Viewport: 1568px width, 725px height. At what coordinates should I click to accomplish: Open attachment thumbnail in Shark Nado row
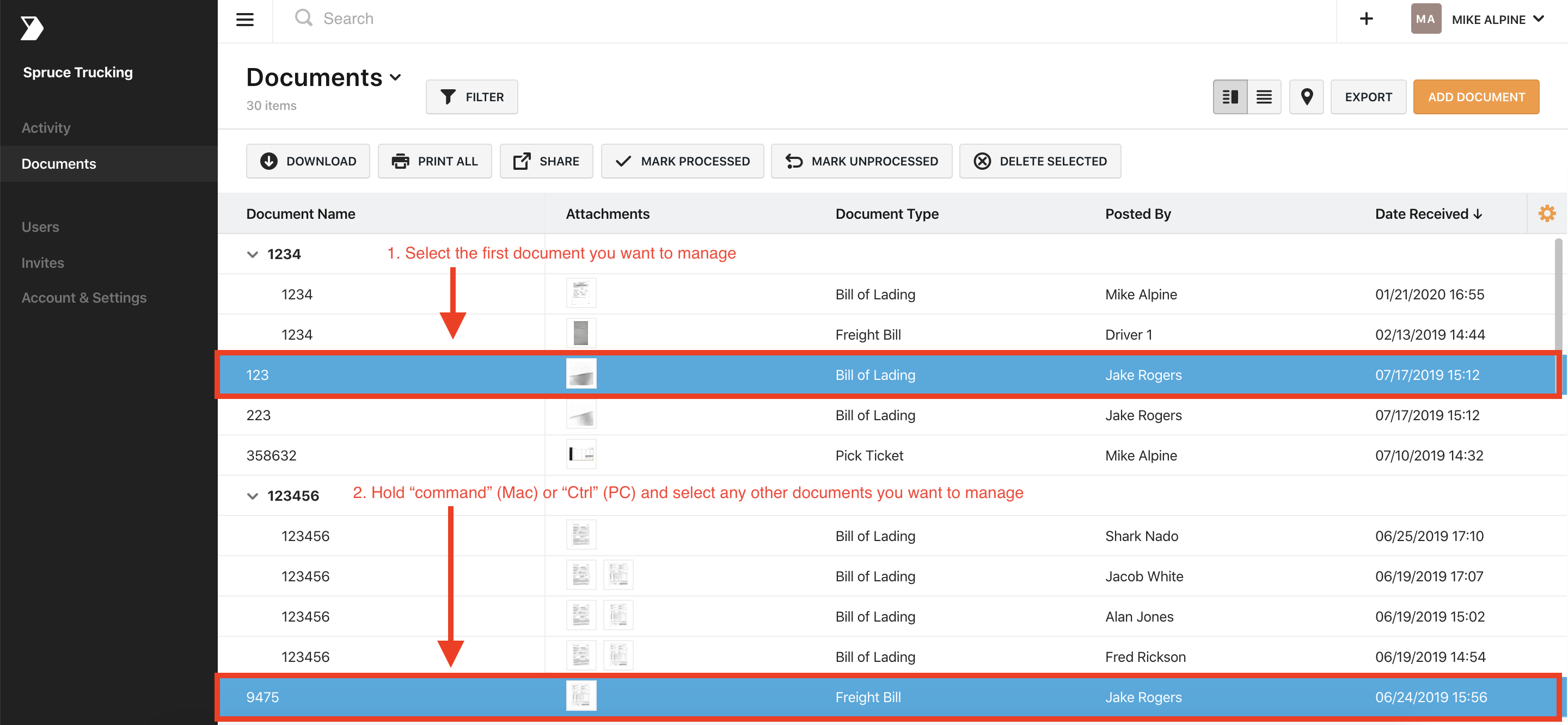click(x=581, y=535)
